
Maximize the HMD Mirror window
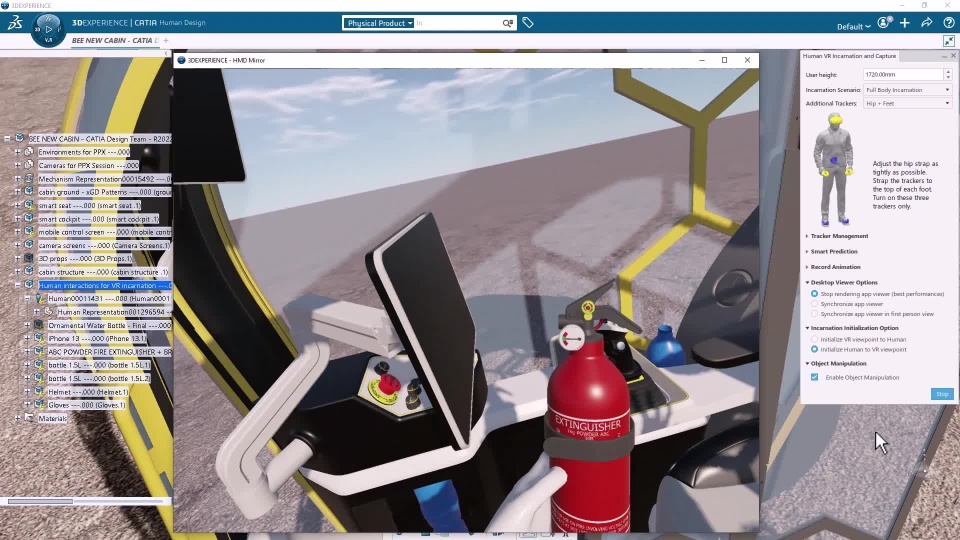pos(724,60)
